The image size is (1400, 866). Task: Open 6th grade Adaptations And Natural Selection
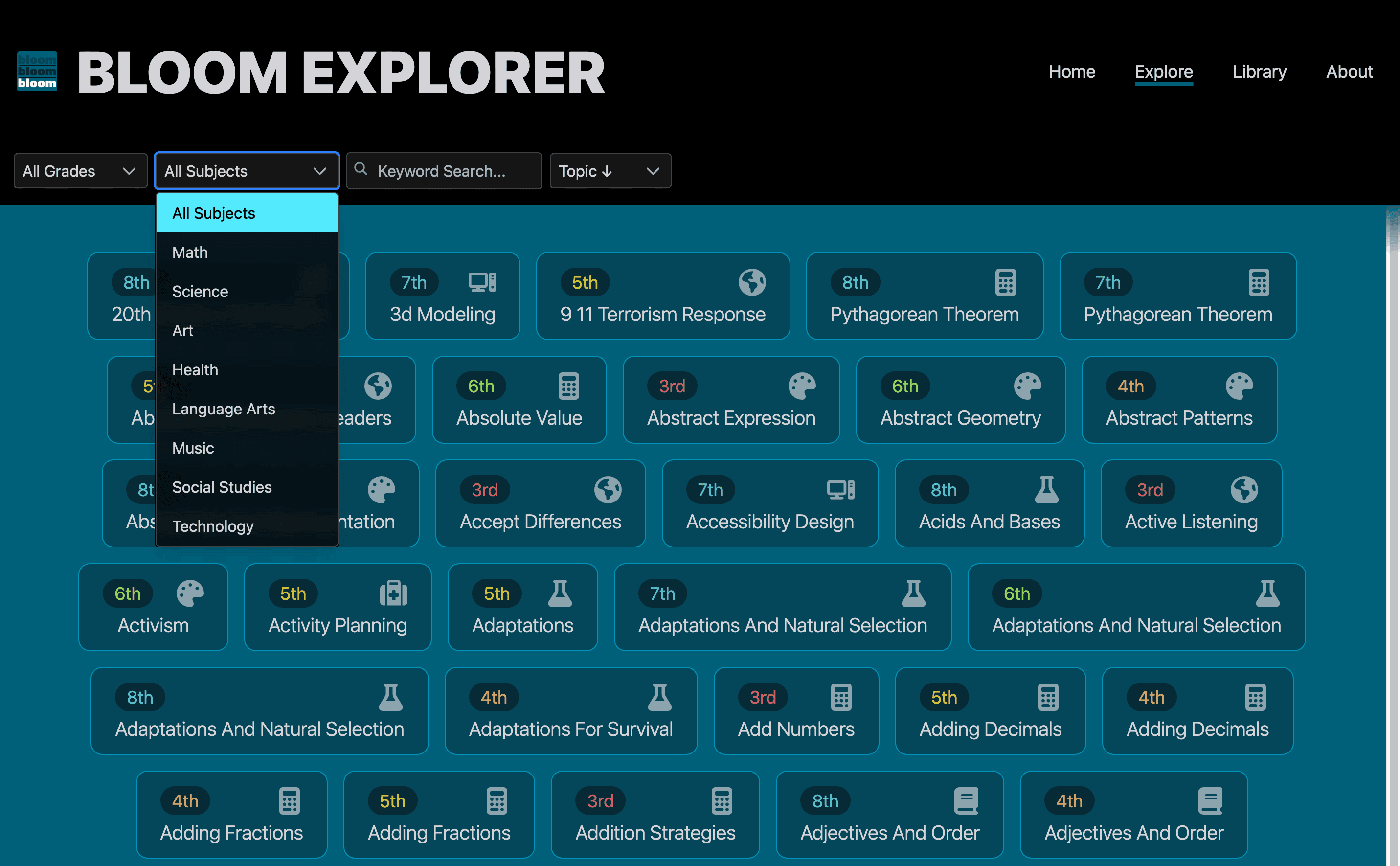point(1136,607)
